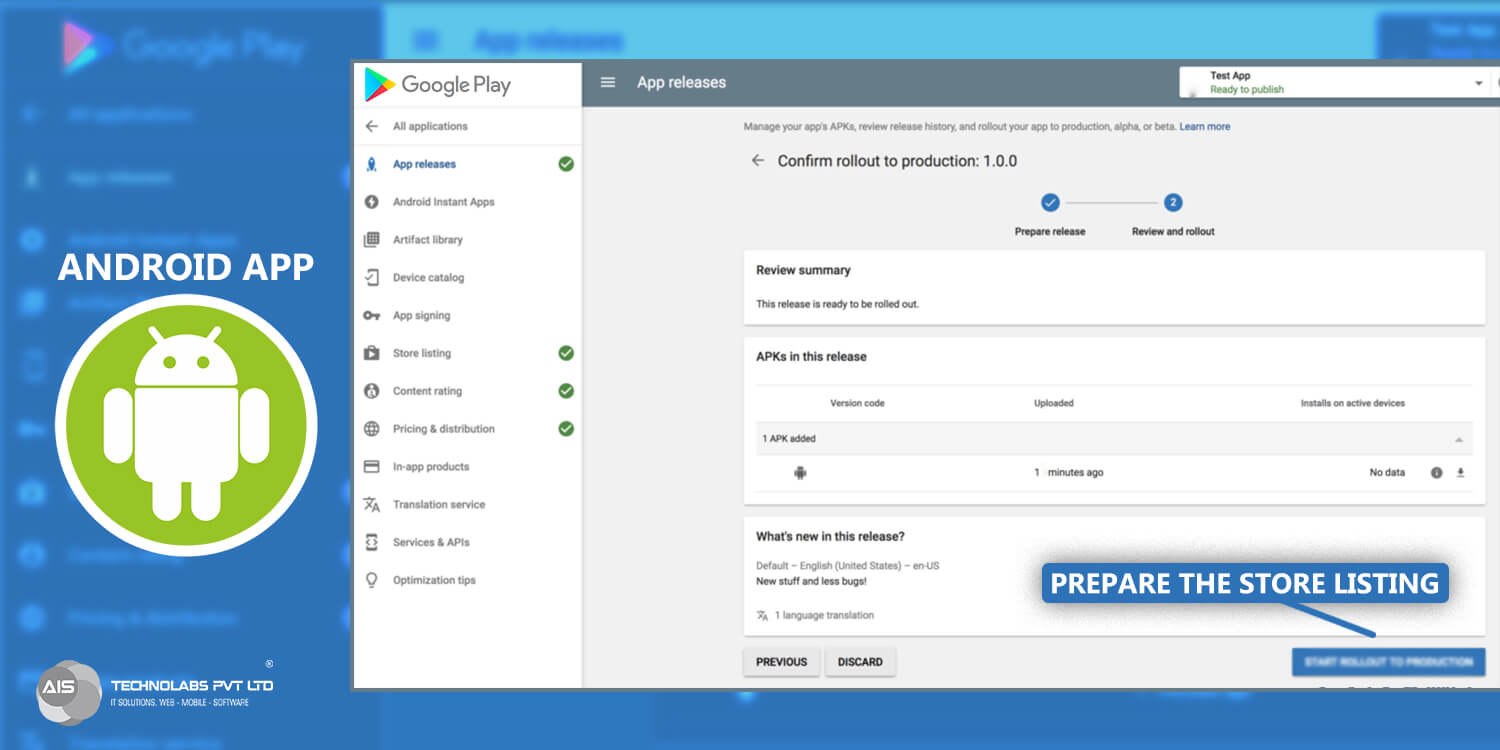Open In-app products page

point(431,467)
